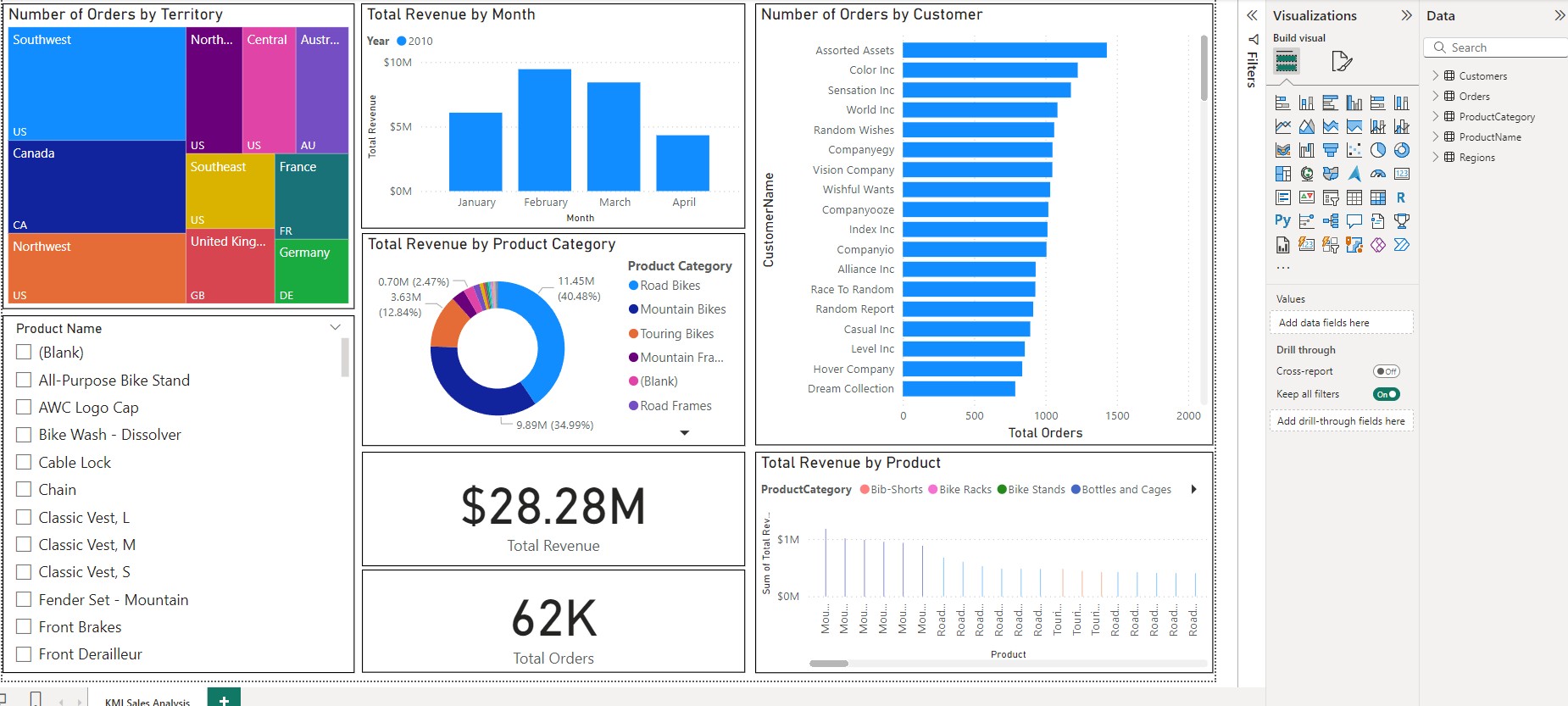
Task: Select the Q&A speech bubble visual
Action: coord(1354,221)
